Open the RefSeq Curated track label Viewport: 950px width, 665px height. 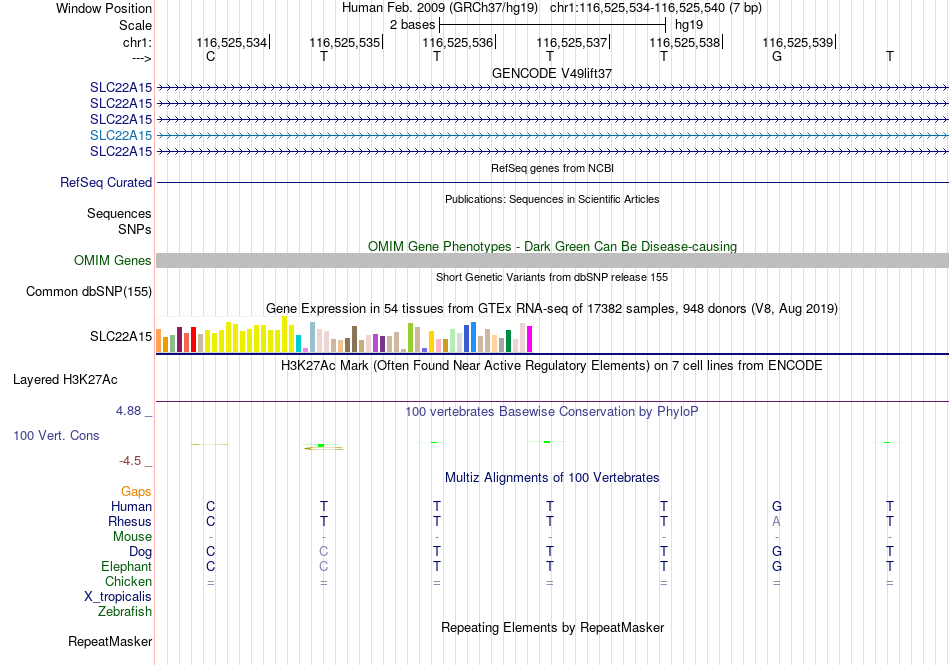click(105, 182)
